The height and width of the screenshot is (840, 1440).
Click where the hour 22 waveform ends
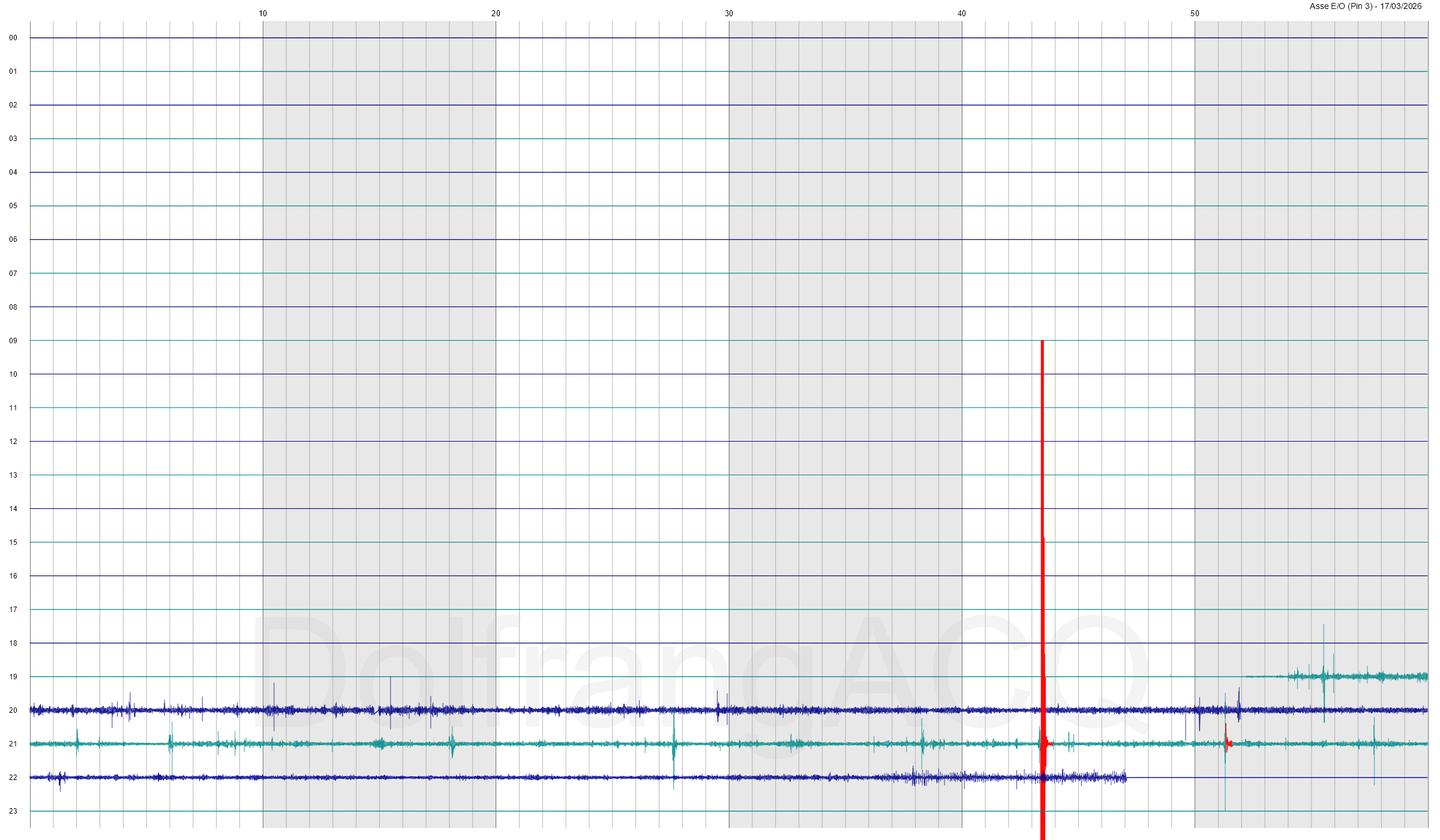click(x=1126, y=778)
